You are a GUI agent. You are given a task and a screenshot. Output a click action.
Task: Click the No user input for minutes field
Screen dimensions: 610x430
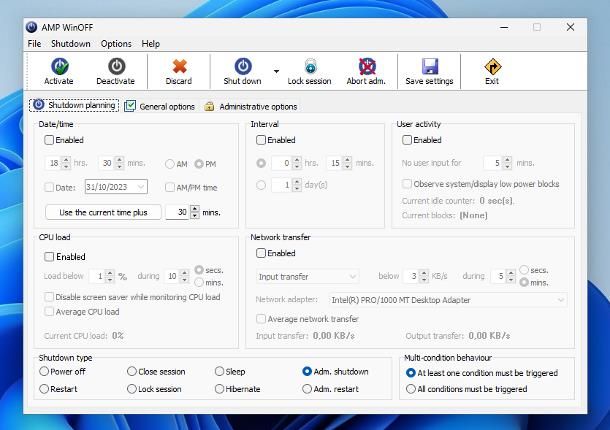click(493, 163)
